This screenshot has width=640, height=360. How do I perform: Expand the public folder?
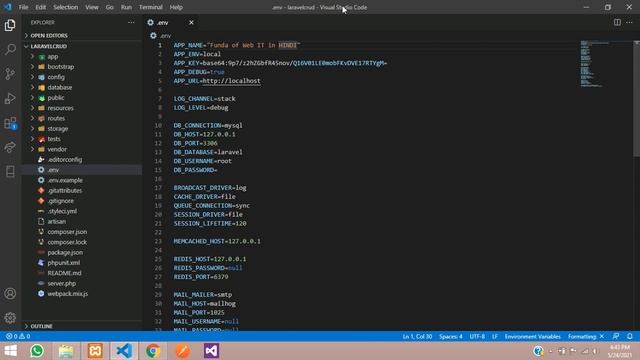click(x=82, y=98)
